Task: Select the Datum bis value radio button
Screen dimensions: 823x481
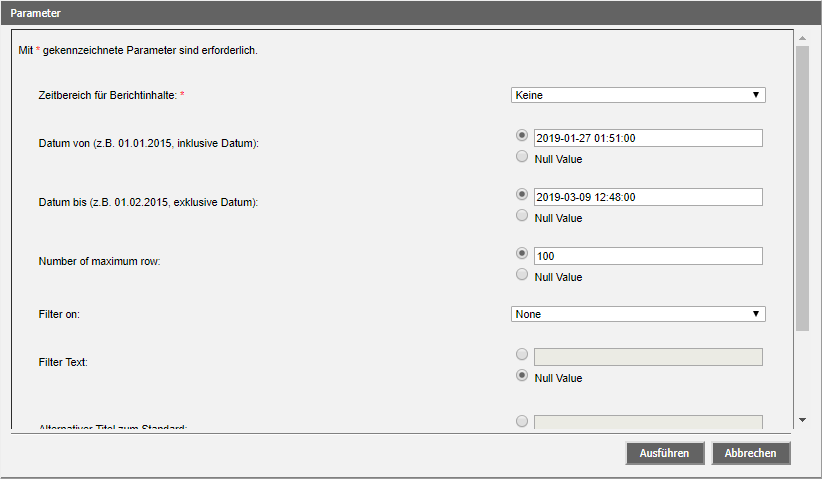Action: pos(521,195)
